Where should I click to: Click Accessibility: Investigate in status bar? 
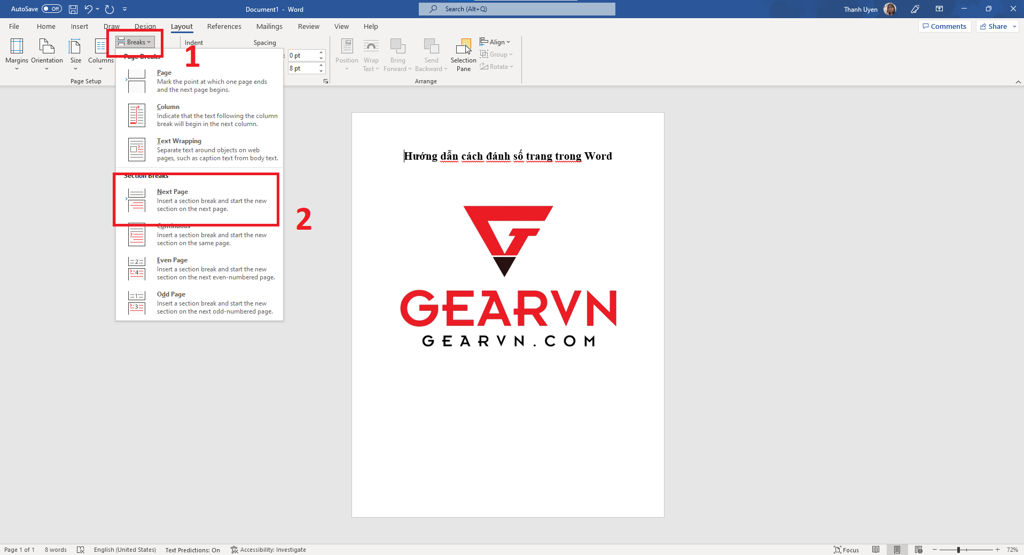268,550
